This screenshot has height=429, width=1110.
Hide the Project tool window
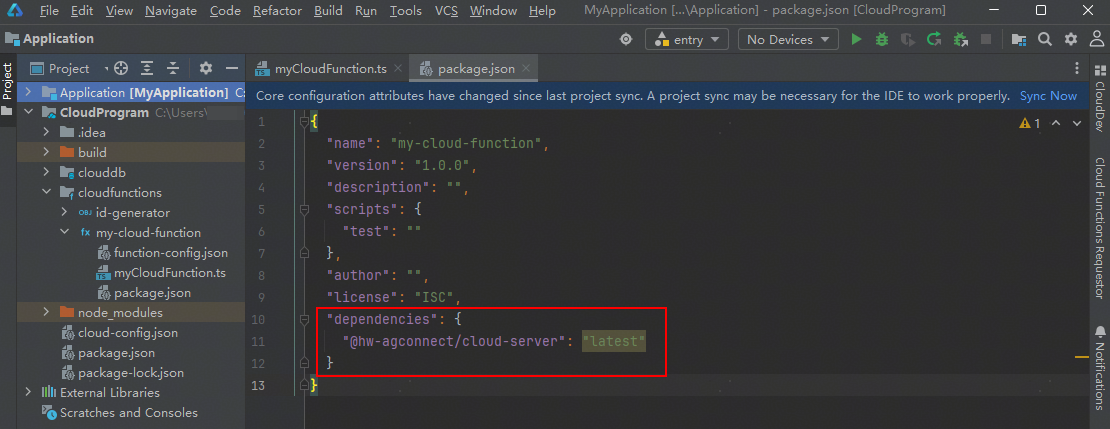click(232, 69)
